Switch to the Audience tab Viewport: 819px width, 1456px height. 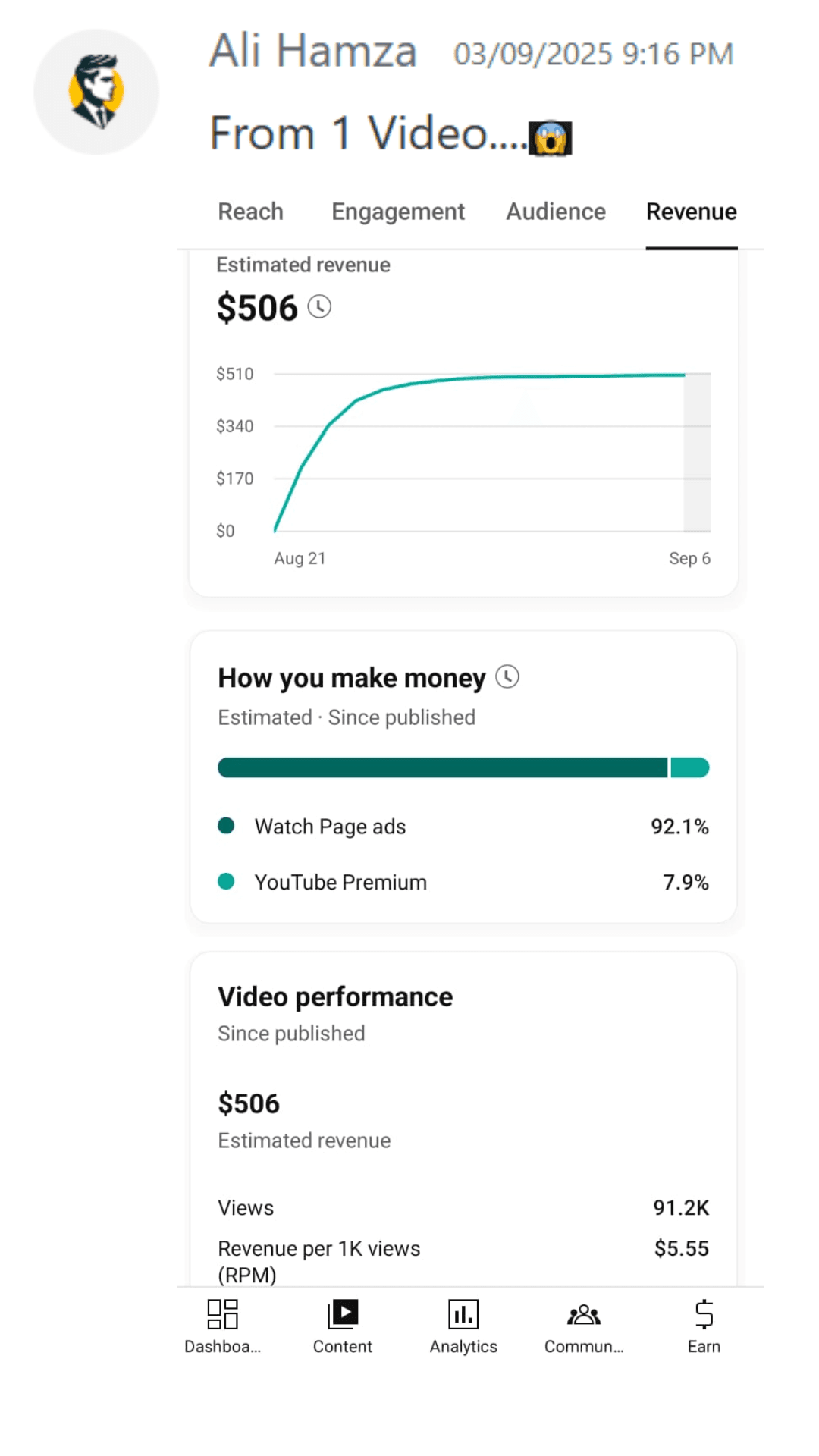click(556, 212)
